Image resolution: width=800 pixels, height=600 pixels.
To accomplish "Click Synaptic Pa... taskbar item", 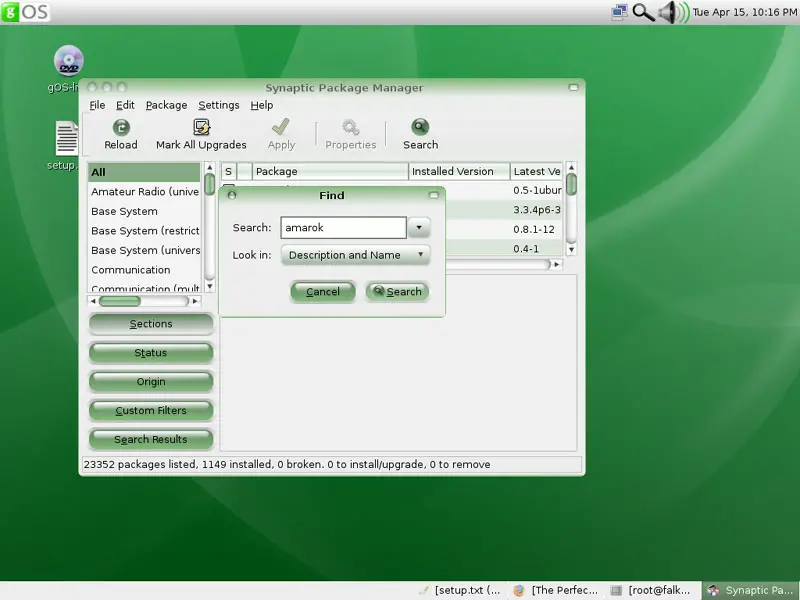I will click(750, 590).
